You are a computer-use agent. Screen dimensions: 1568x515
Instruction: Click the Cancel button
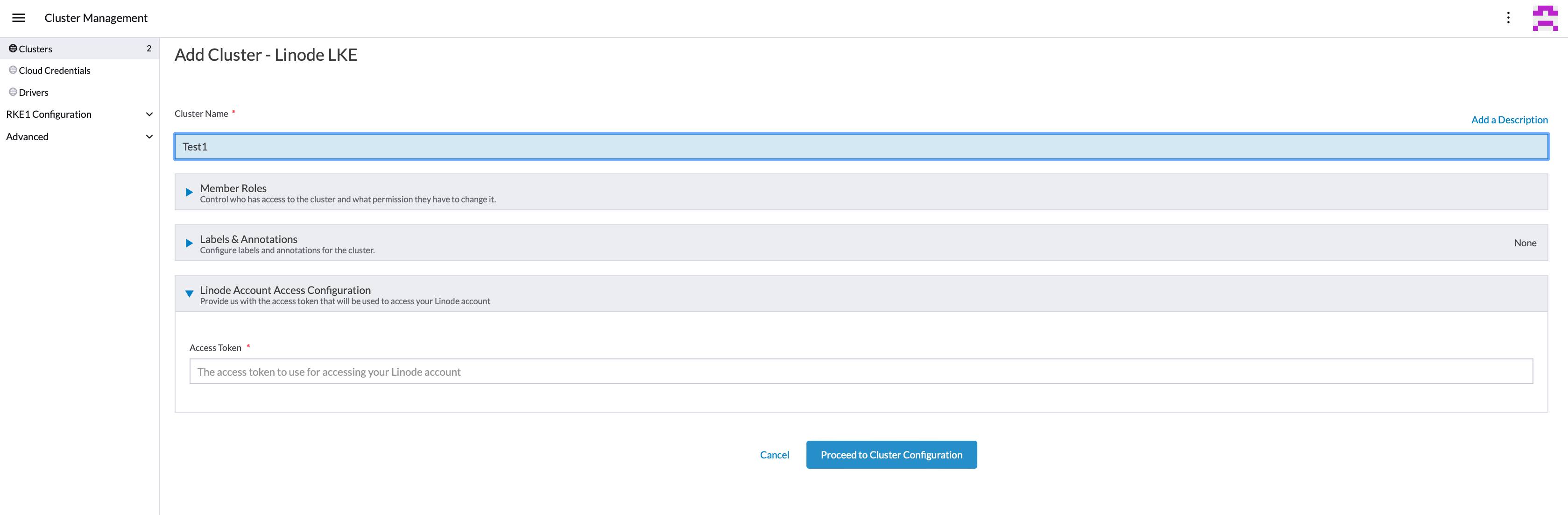point(774,455)
